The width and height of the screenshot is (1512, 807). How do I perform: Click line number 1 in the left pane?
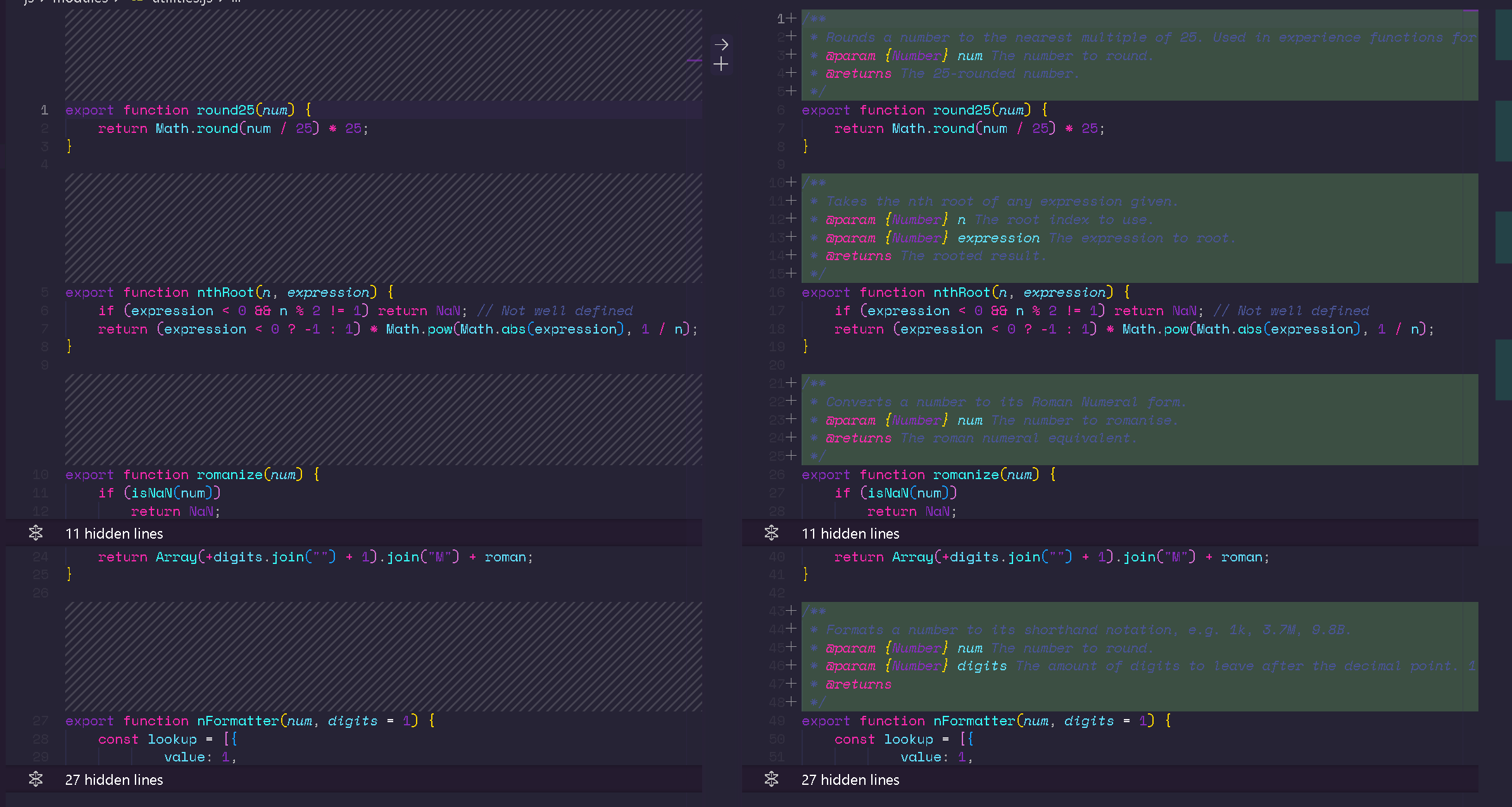click(44, 110)
